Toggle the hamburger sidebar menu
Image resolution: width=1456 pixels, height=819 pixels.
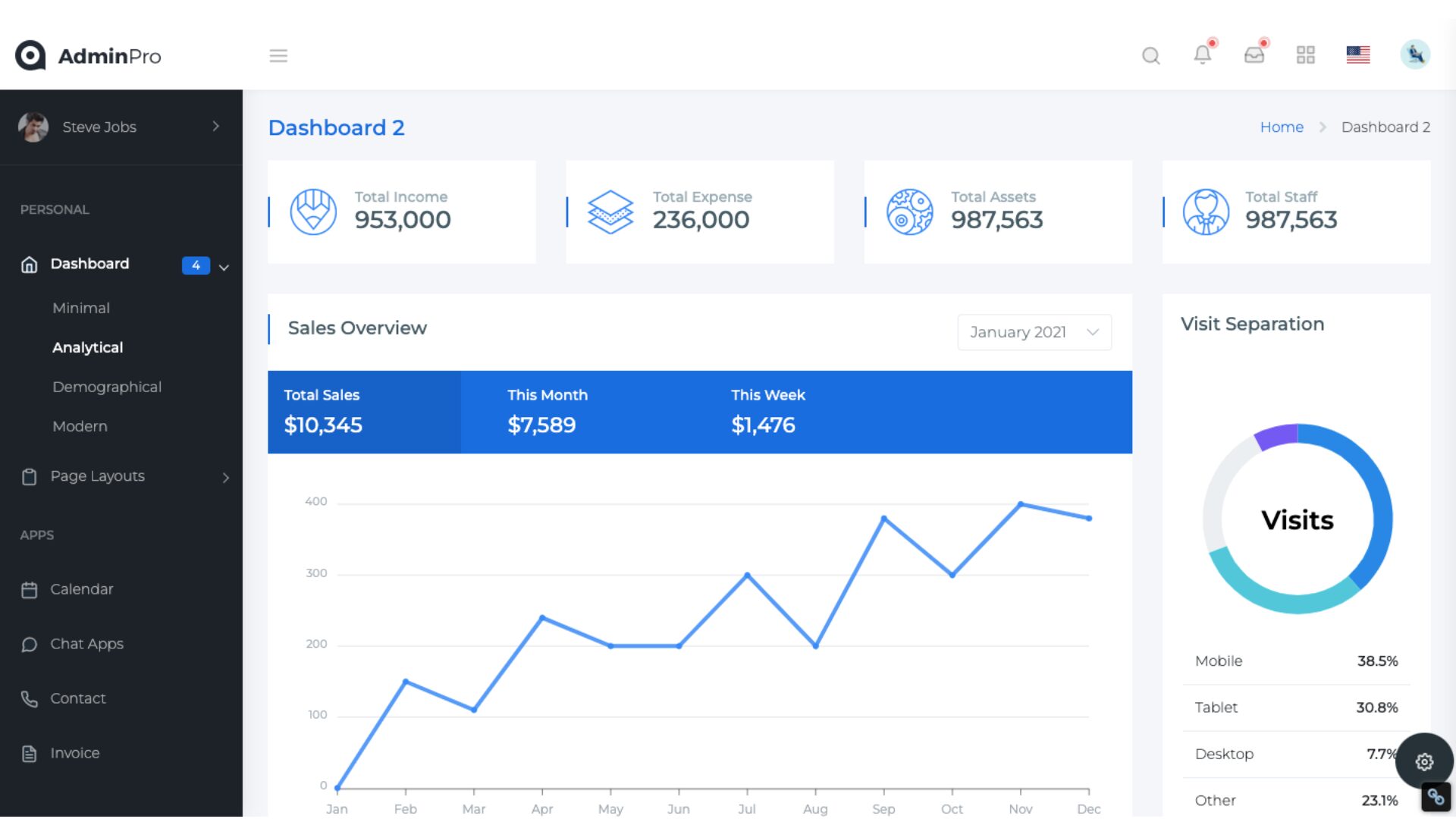click(x=278, y=55)
